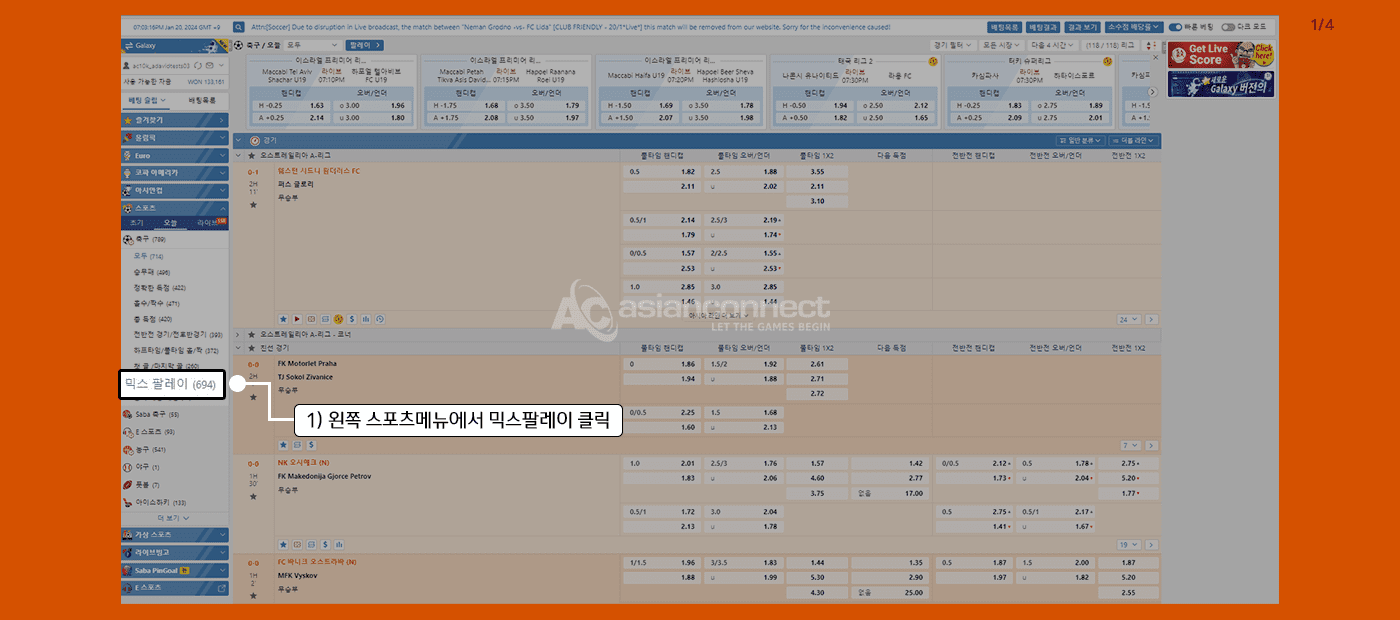Click the 팔레이 button next to 축구/오늘
1400x620 pixels.
363,45
